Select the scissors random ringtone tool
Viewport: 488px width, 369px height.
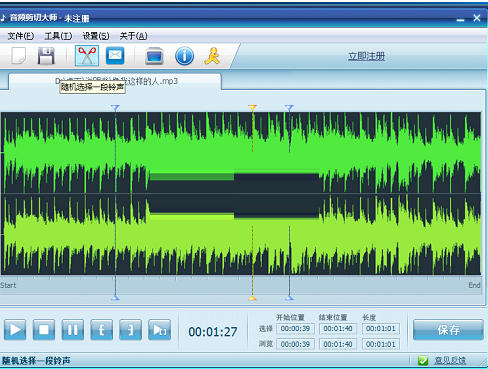click(x=87, y=55)
